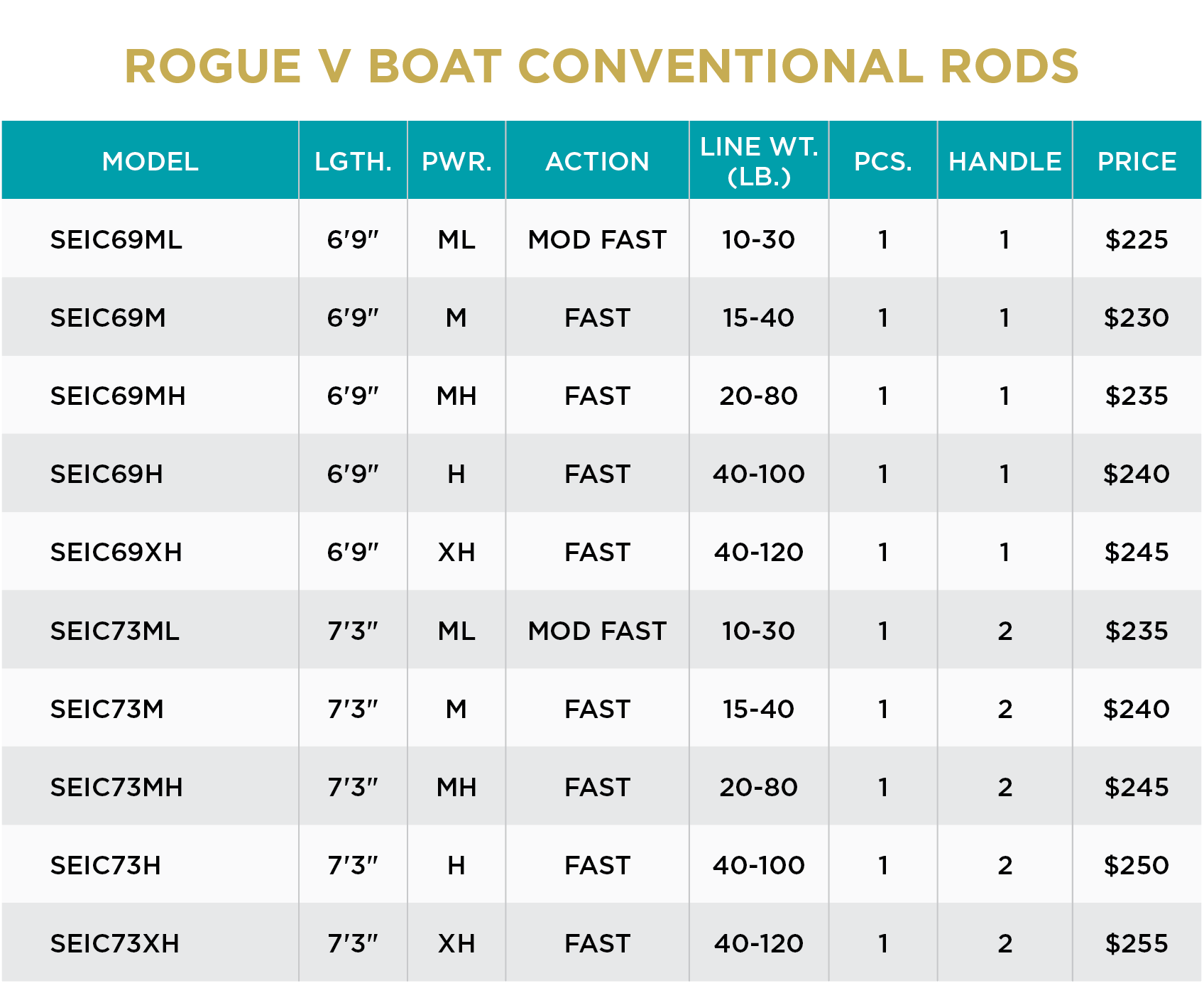The image size is (1204, 983).
Task: Select the SEIC73XH model name
Action: (x=115, y=943)
